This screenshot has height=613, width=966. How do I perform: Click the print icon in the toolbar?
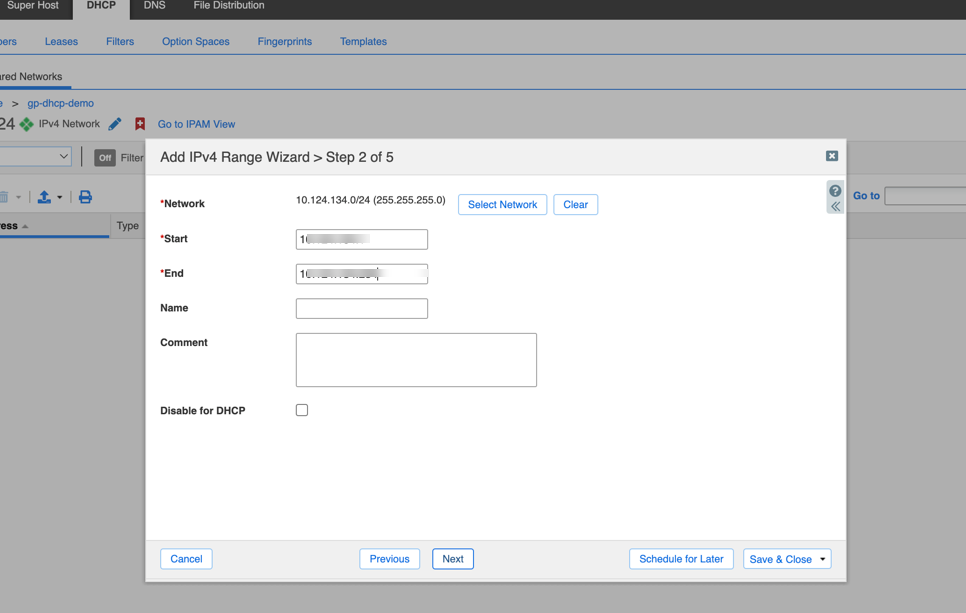85,197
